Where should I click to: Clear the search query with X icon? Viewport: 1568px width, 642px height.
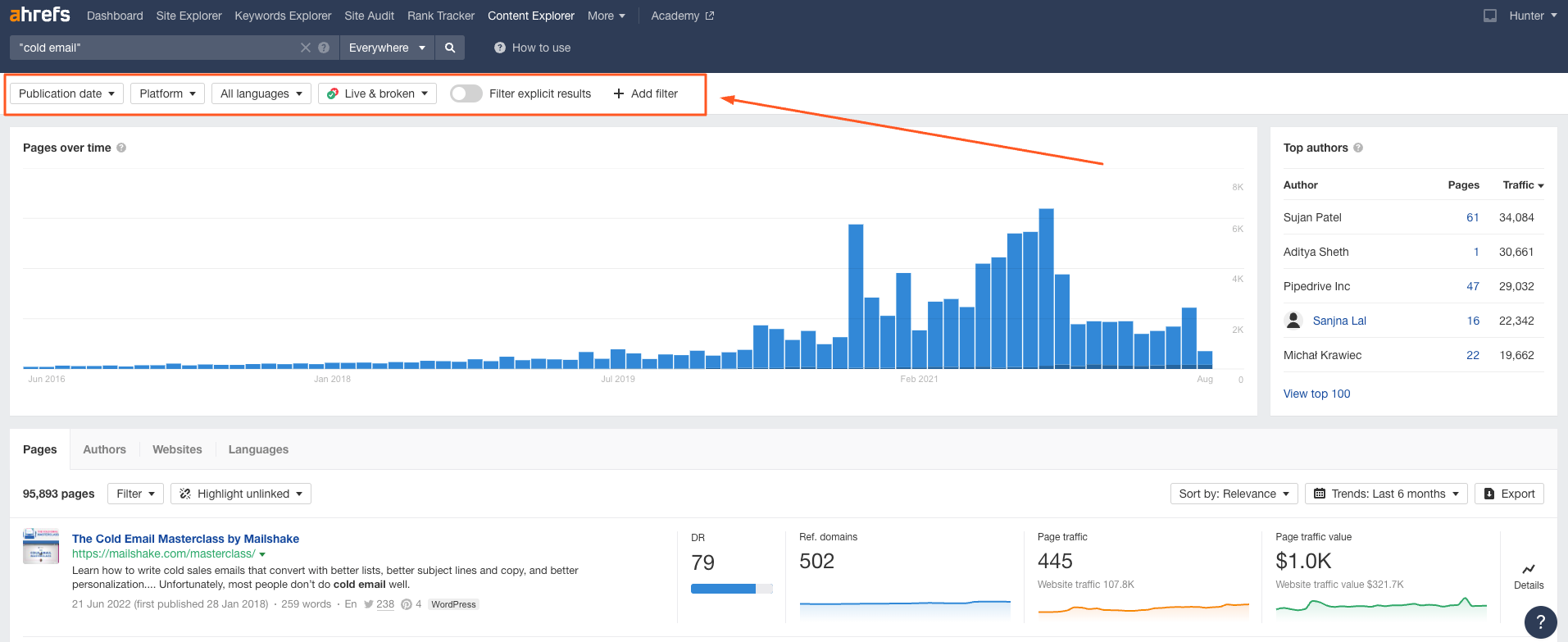[306, 48]
